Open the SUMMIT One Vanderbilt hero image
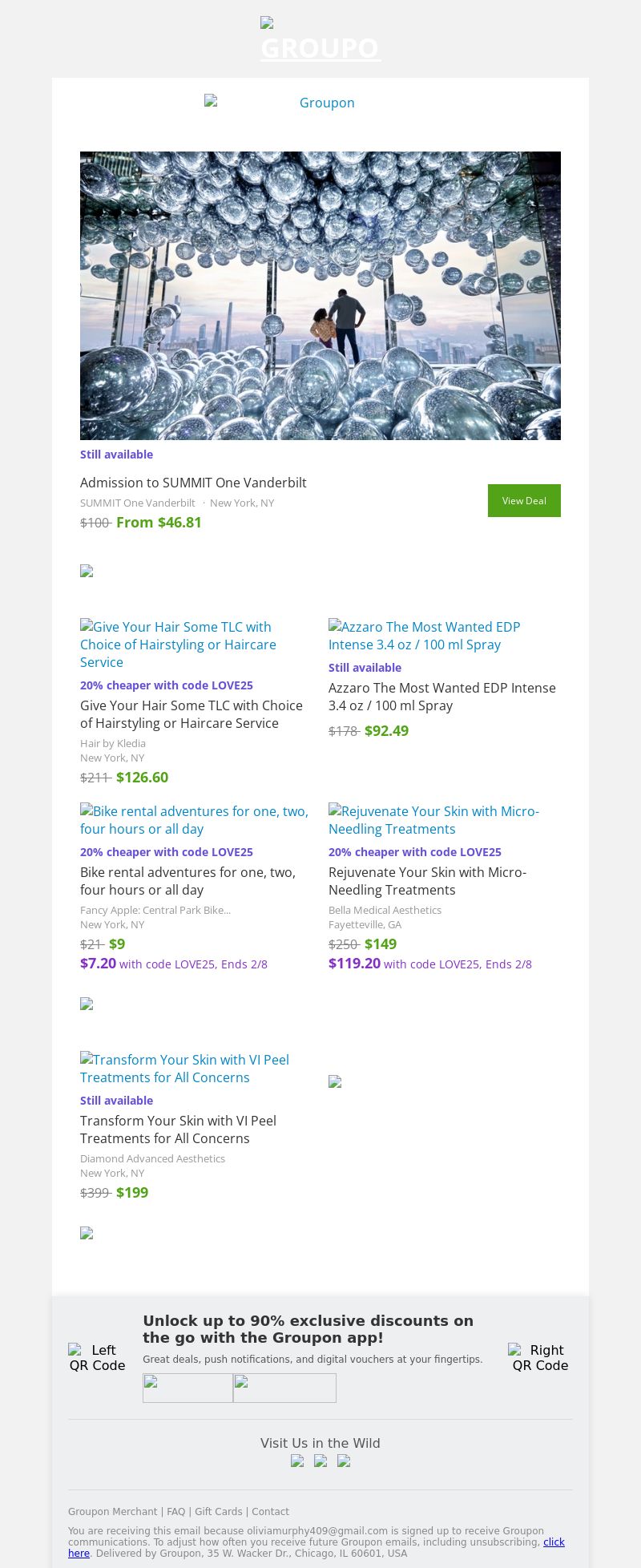641x1568 pixels. [x=320, y=296]
